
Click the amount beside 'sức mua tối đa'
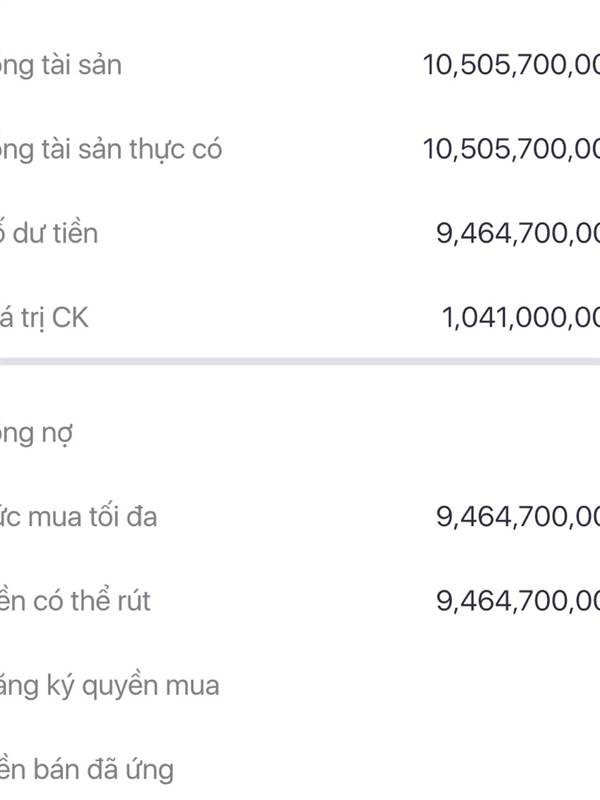pyautogui.click(x=518, y=517)
